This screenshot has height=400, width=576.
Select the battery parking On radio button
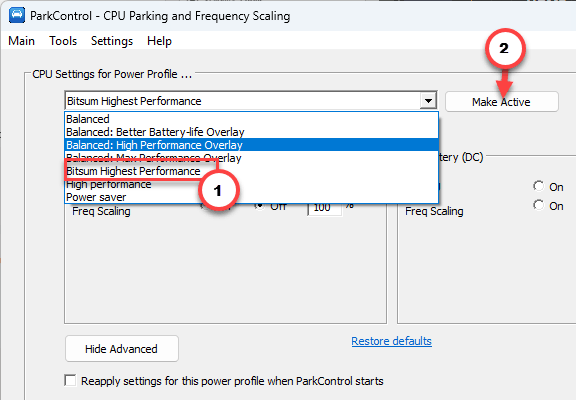point(539,186)
